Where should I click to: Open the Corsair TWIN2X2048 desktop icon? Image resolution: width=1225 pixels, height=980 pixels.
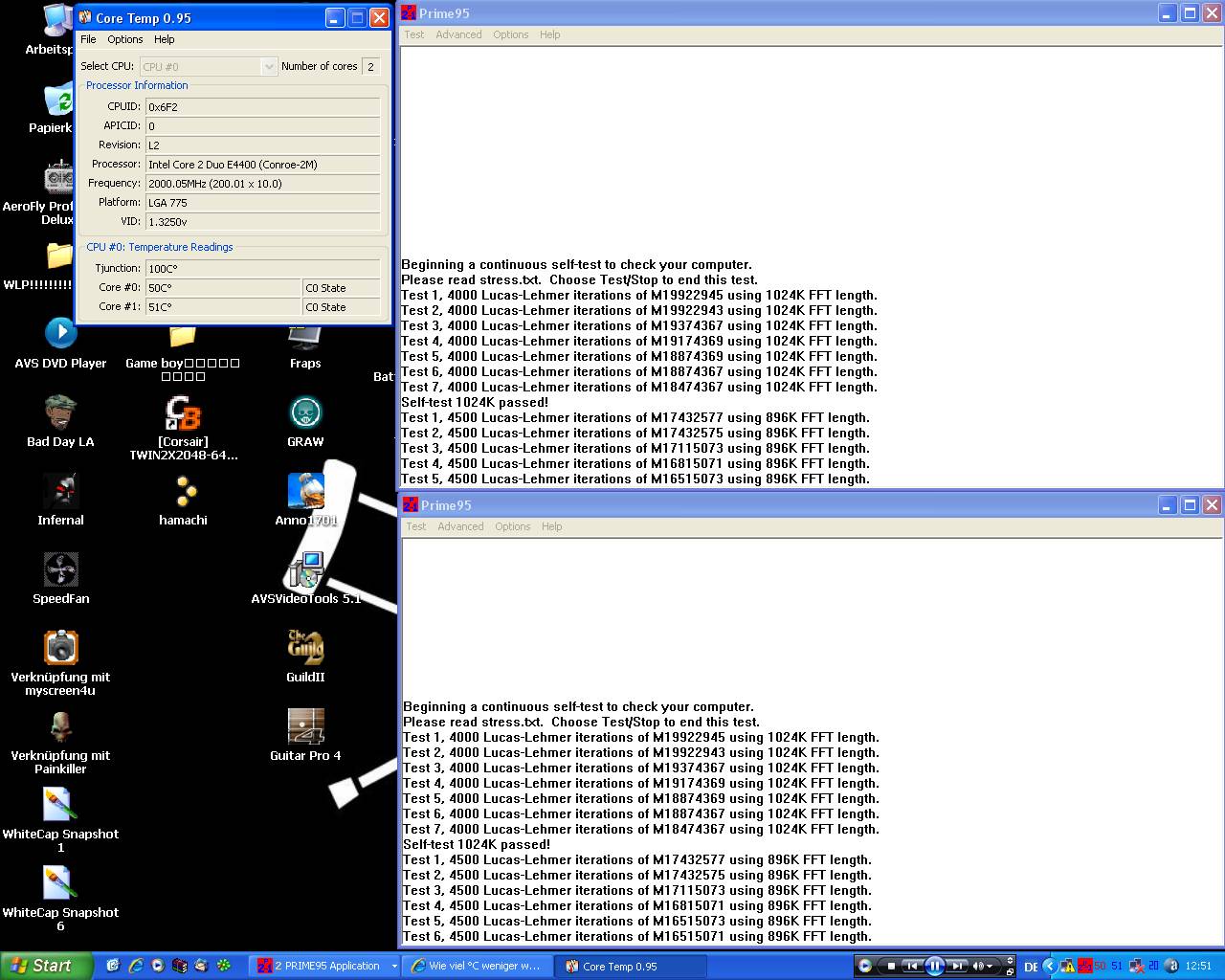coord(183,412)
